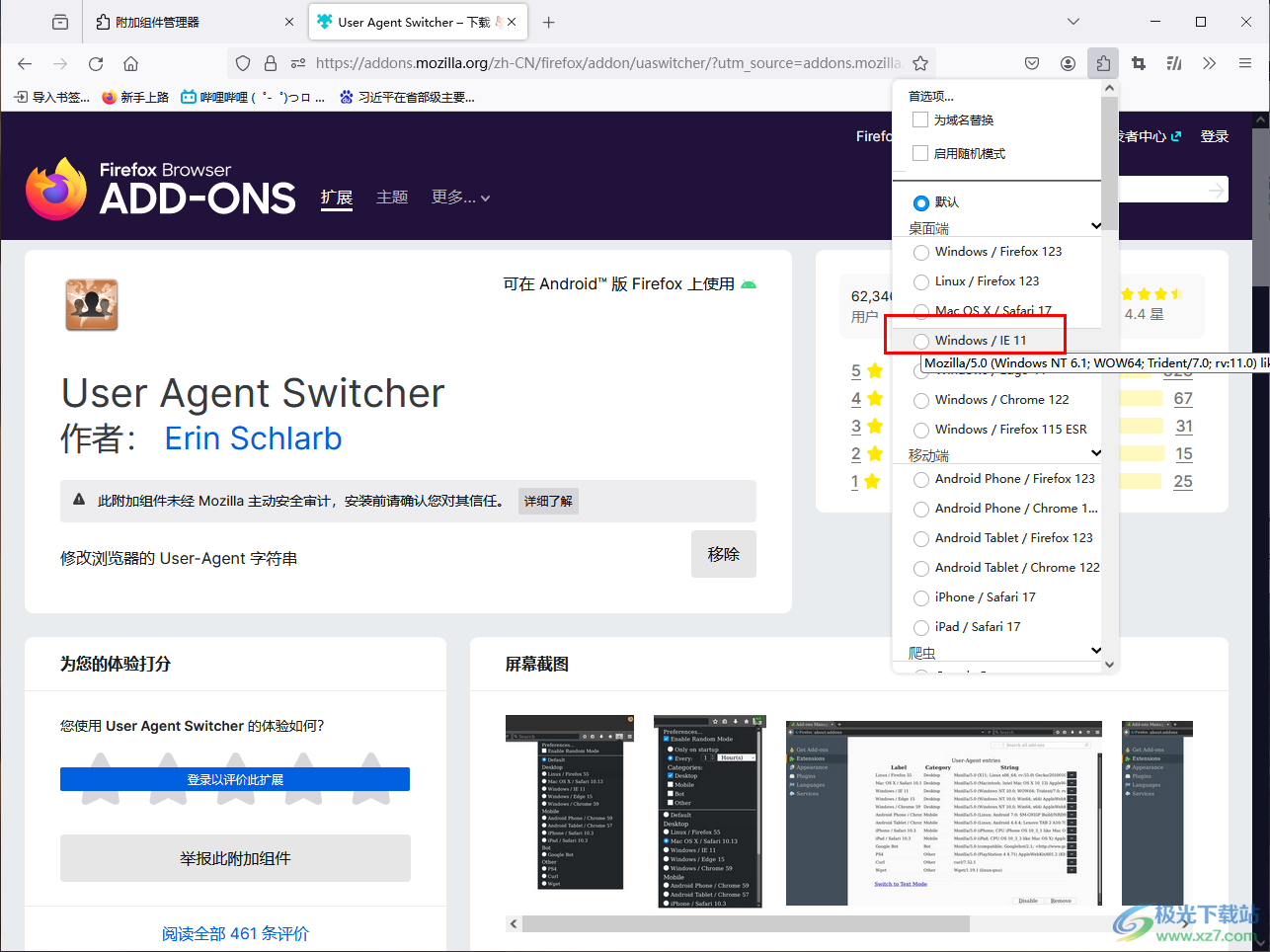Click the 1 star rating count 25
This screenshot has height=952, width=1270.
pyautogui.click(x=1183, y=482)
